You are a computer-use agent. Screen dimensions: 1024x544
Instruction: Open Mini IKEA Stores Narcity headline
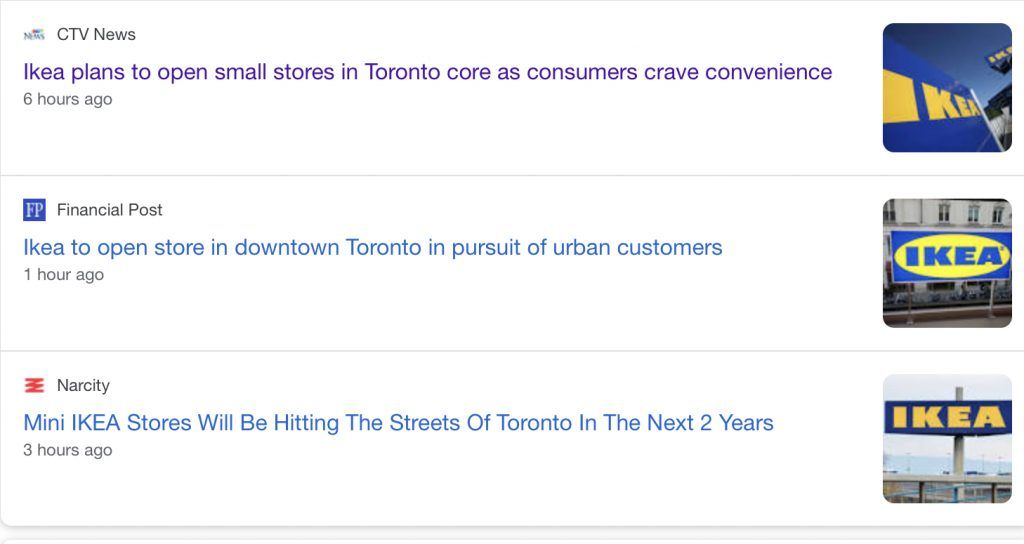point(398,423)
